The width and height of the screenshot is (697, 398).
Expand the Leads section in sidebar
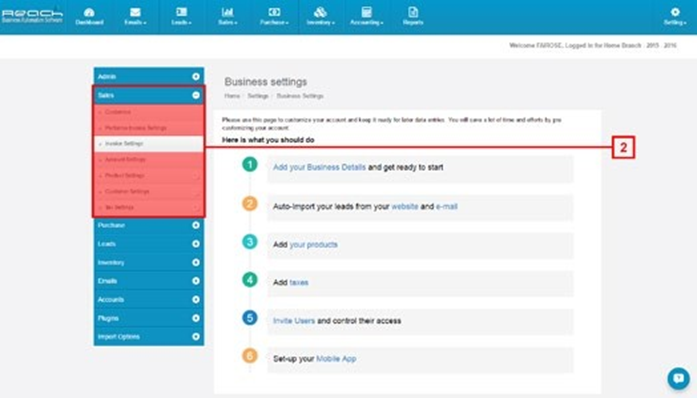149,244
